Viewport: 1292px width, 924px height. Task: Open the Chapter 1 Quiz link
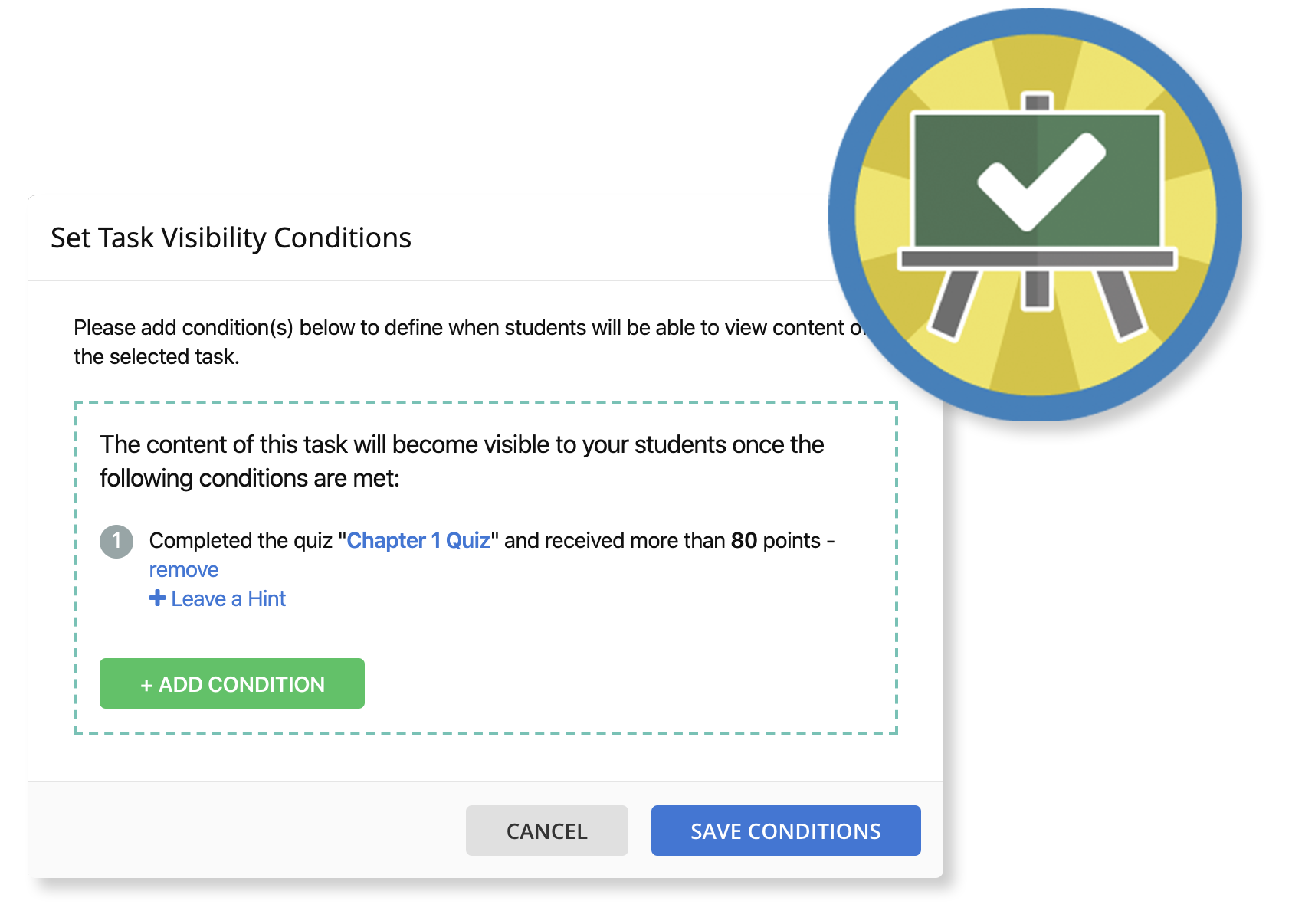pyautogui.click(x=418, y=541)
